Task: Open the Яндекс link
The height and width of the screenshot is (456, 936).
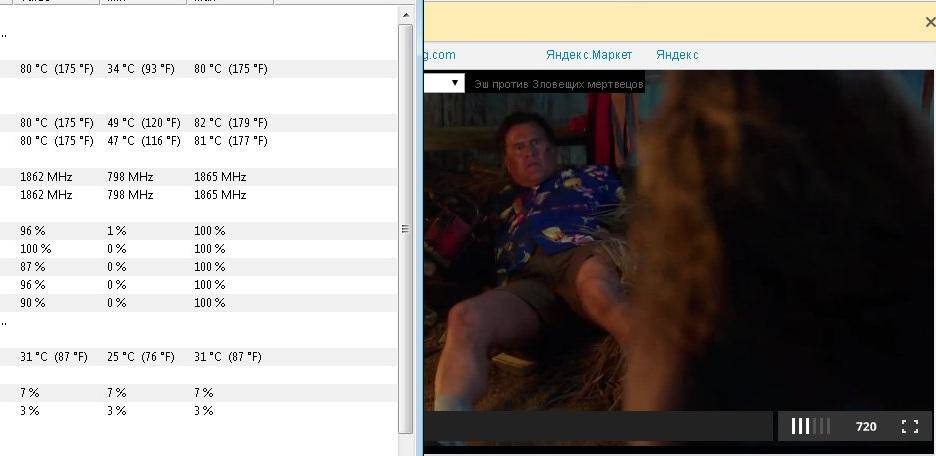Action: [x=677, y=55]
